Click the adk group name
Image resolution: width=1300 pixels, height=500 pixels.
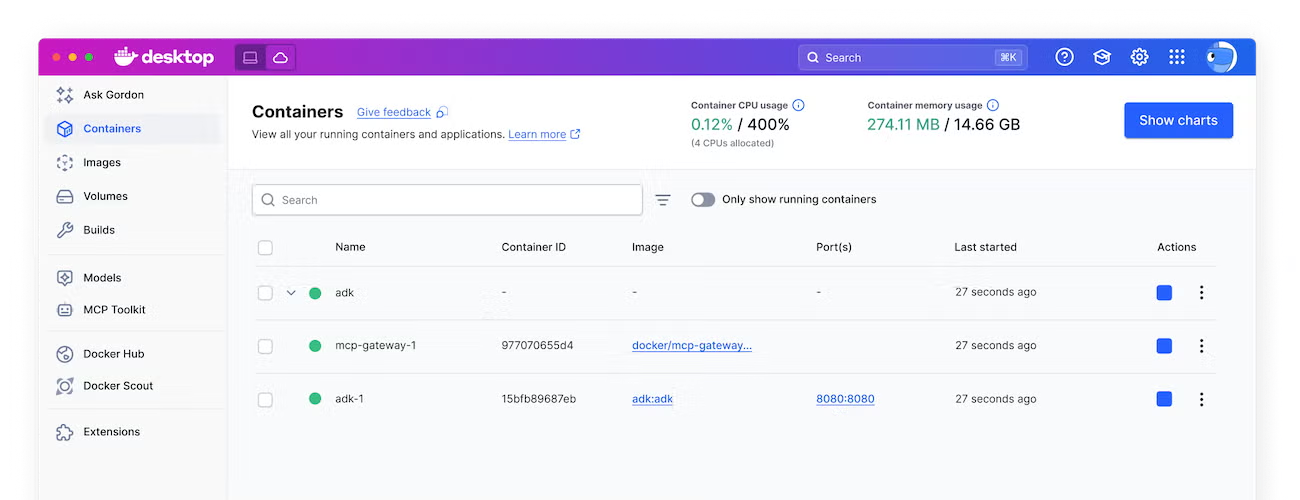tap(344, 293)
